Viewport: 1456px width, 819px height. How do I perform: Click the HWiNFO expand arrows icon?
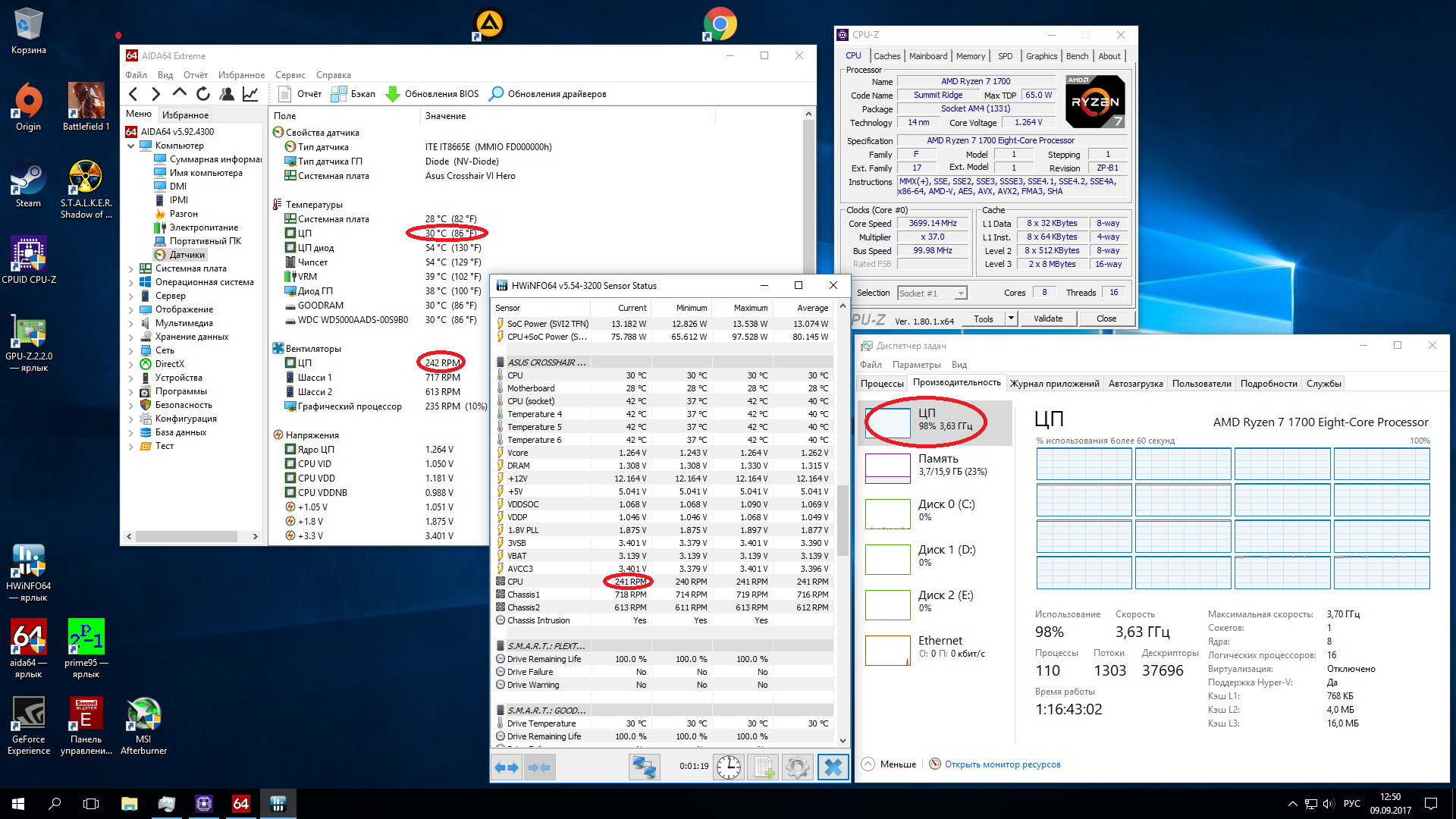click(507, 767)
